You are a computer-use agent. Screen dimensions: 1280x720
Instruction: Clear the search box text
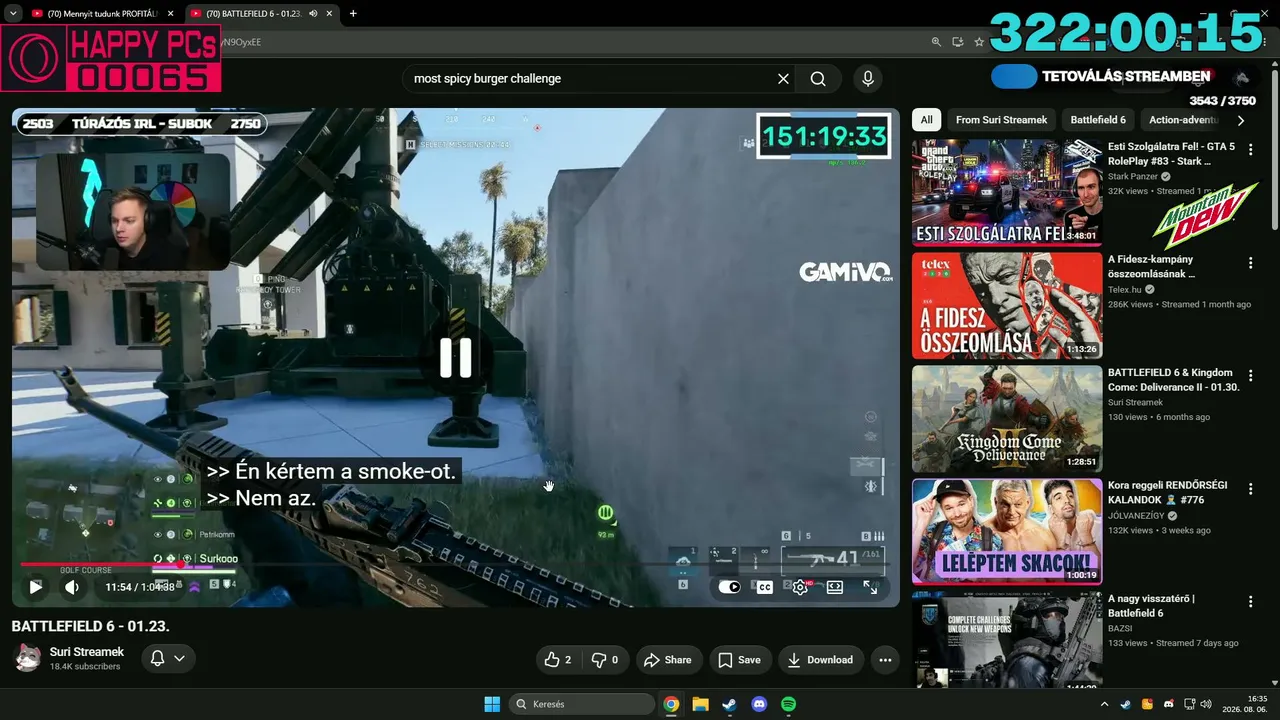[x=783, y=79]
